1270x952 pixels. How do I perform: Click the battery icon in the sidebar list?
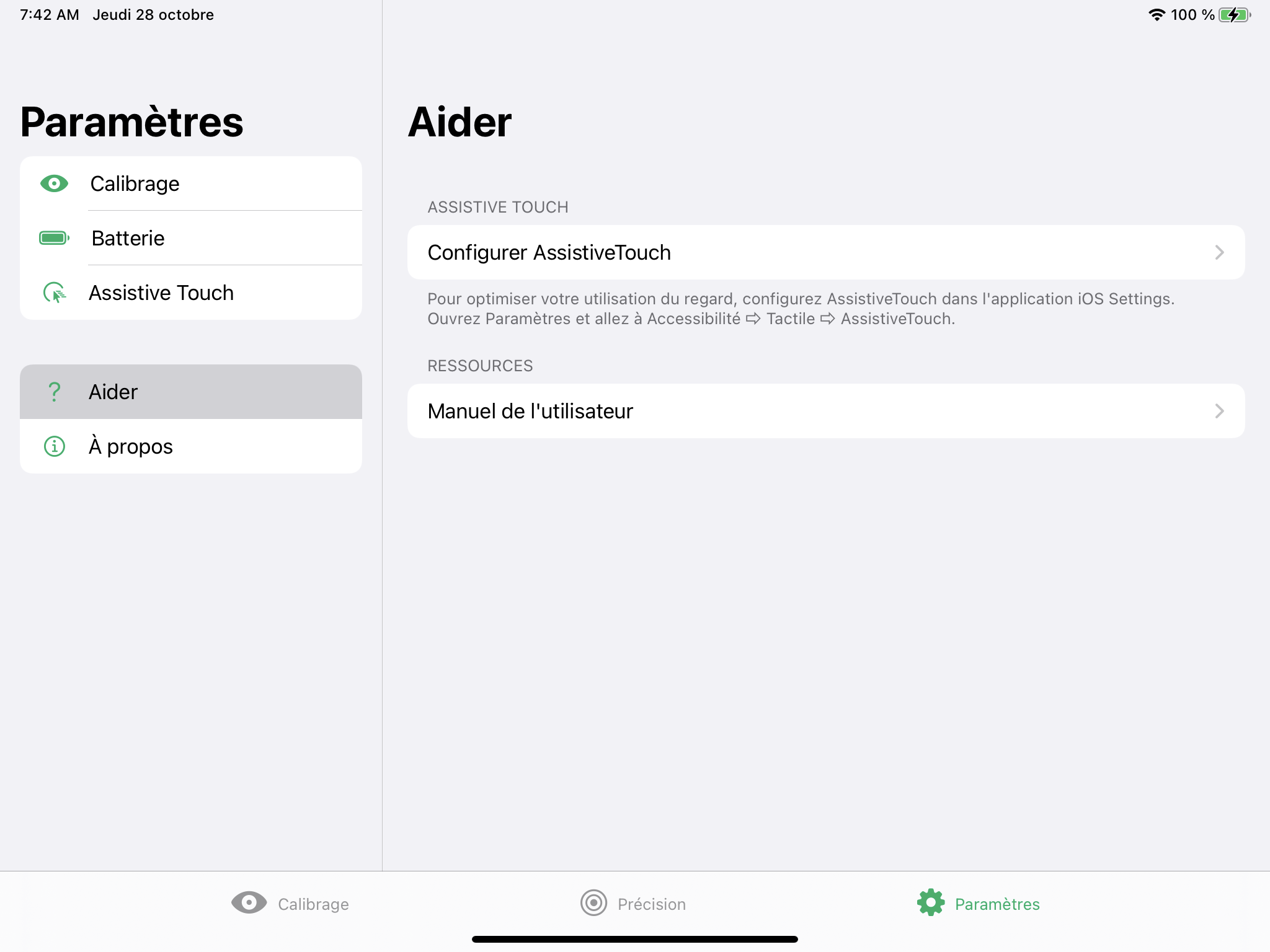54,238
